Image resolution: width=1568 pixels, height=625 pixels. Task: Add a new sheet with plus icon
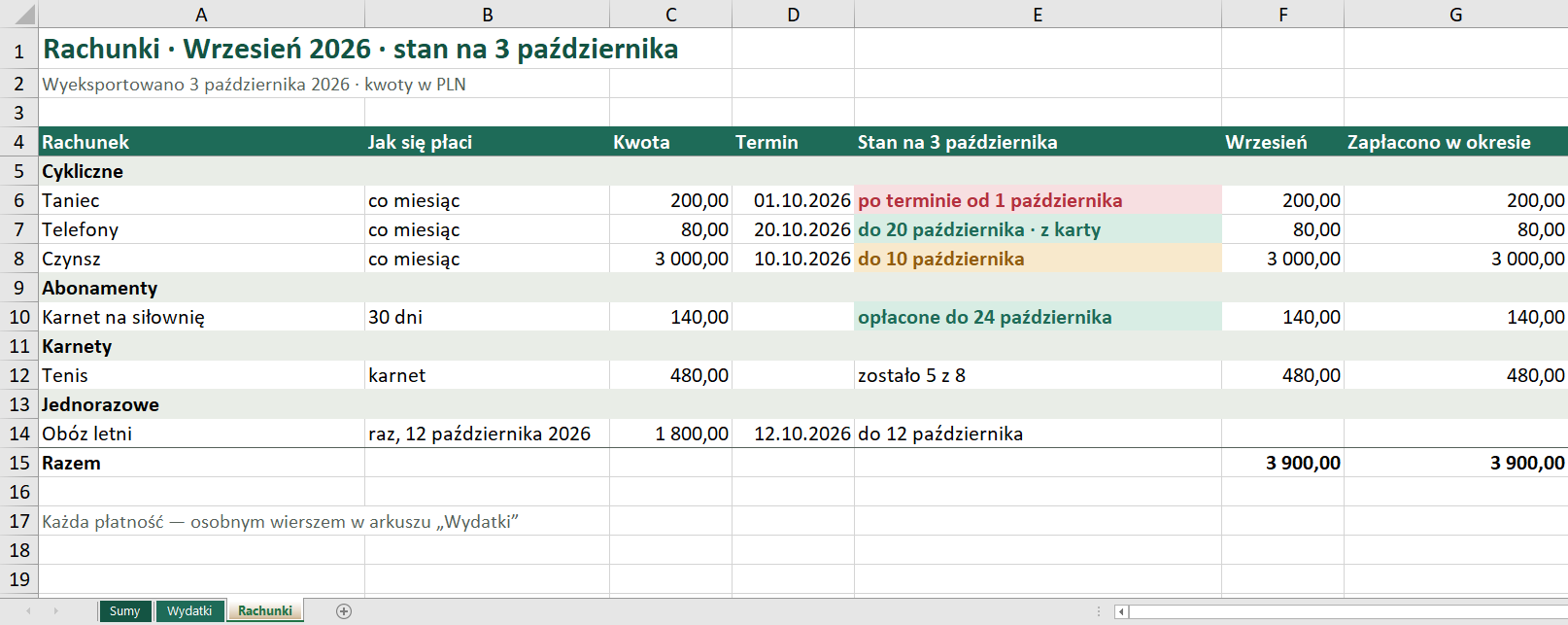pos(343,610)
